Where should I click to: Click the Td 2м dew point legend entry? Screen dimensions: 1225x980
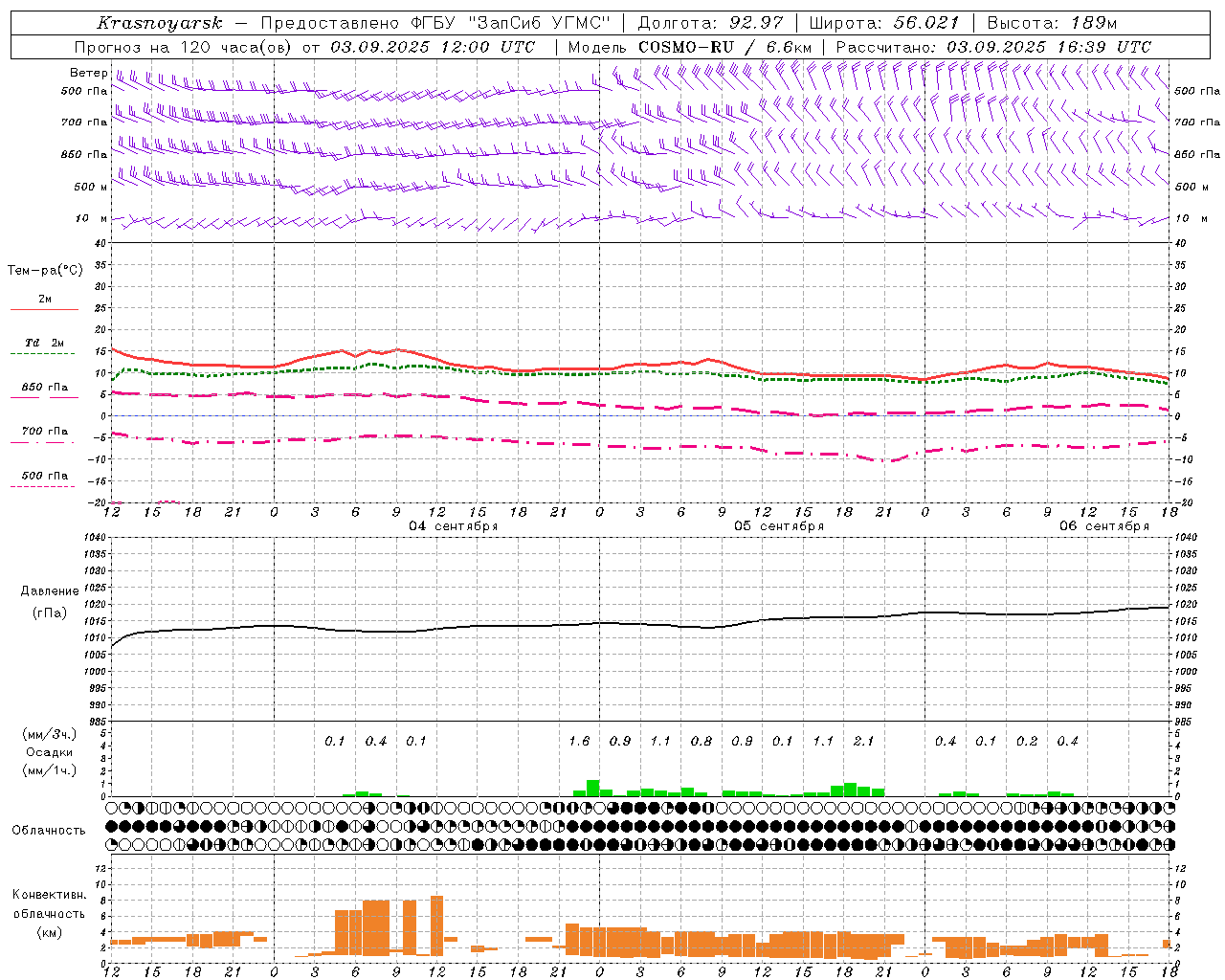pyautogui.click(x=44, y=343)
